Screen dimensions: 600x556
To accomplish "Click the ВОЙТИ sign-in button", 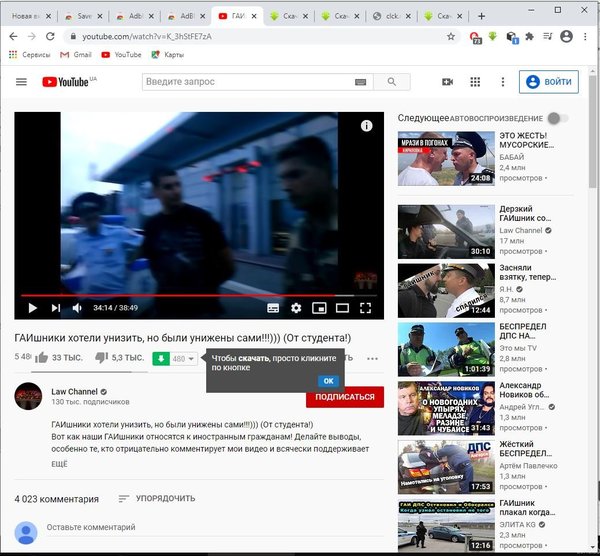I will (x=549, y=82).
